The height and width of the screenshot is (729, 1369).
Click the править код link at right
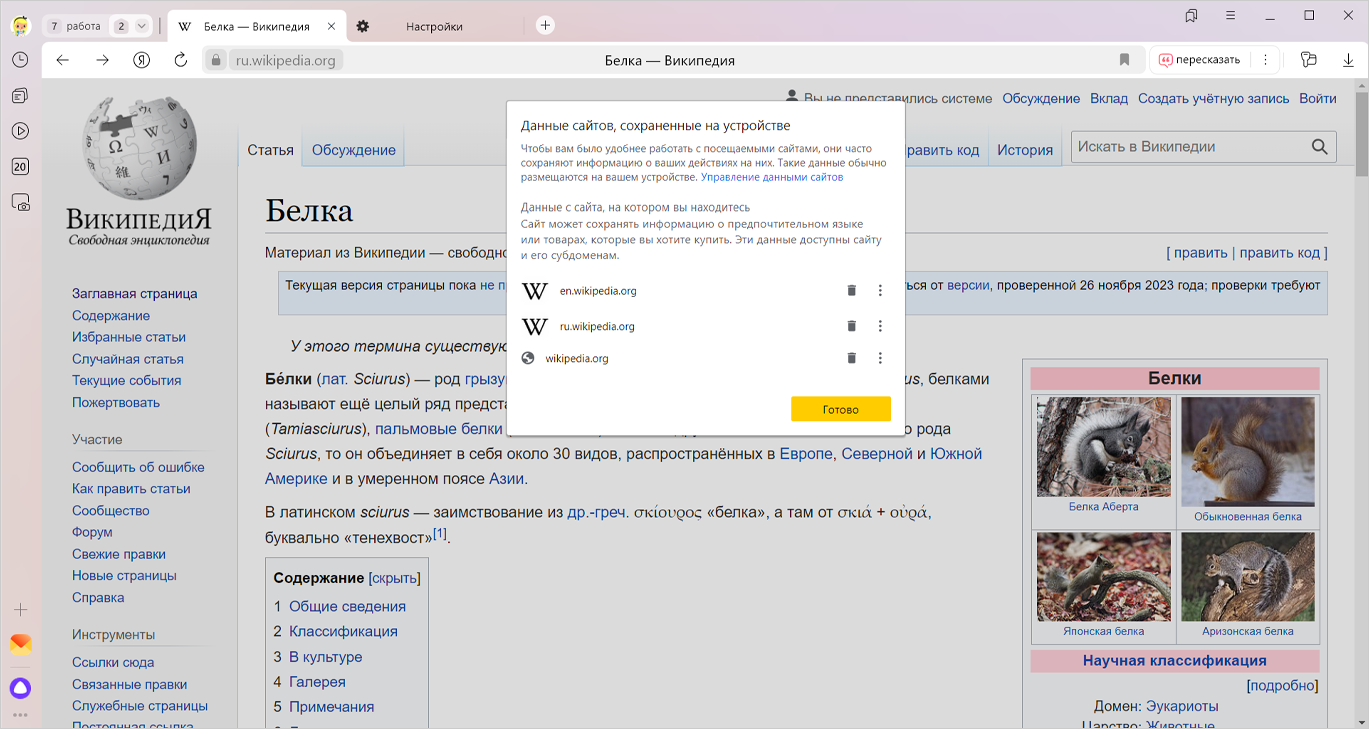point(1281,253)
